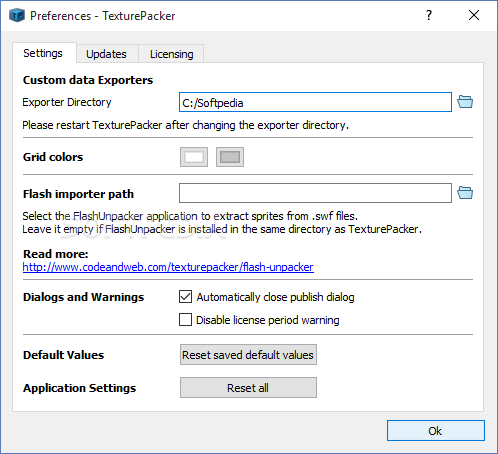This screenshot has width=498, height=454.
Task: Toggle Automatically close publish dialog checkbox
Action: point(185,297)
